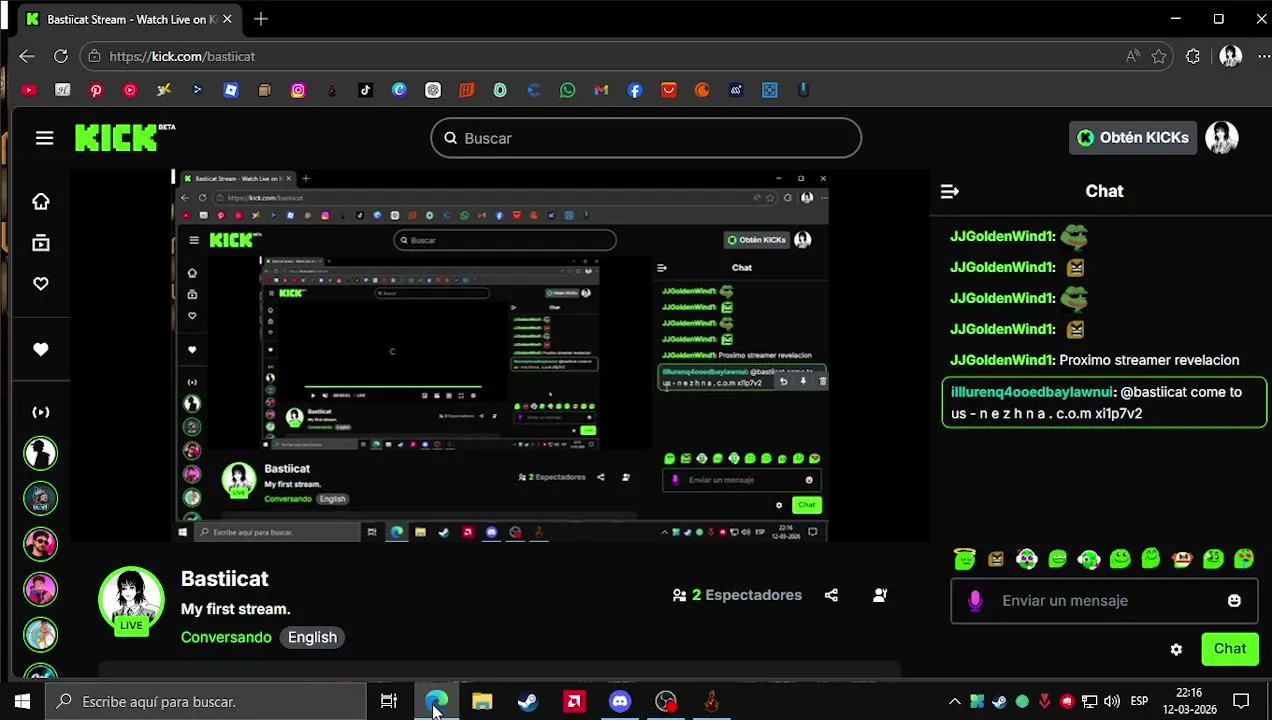The image size is (1272, 720).
Task: Click the Enviar un mensaje field
Action: (x=1104, y=601)
